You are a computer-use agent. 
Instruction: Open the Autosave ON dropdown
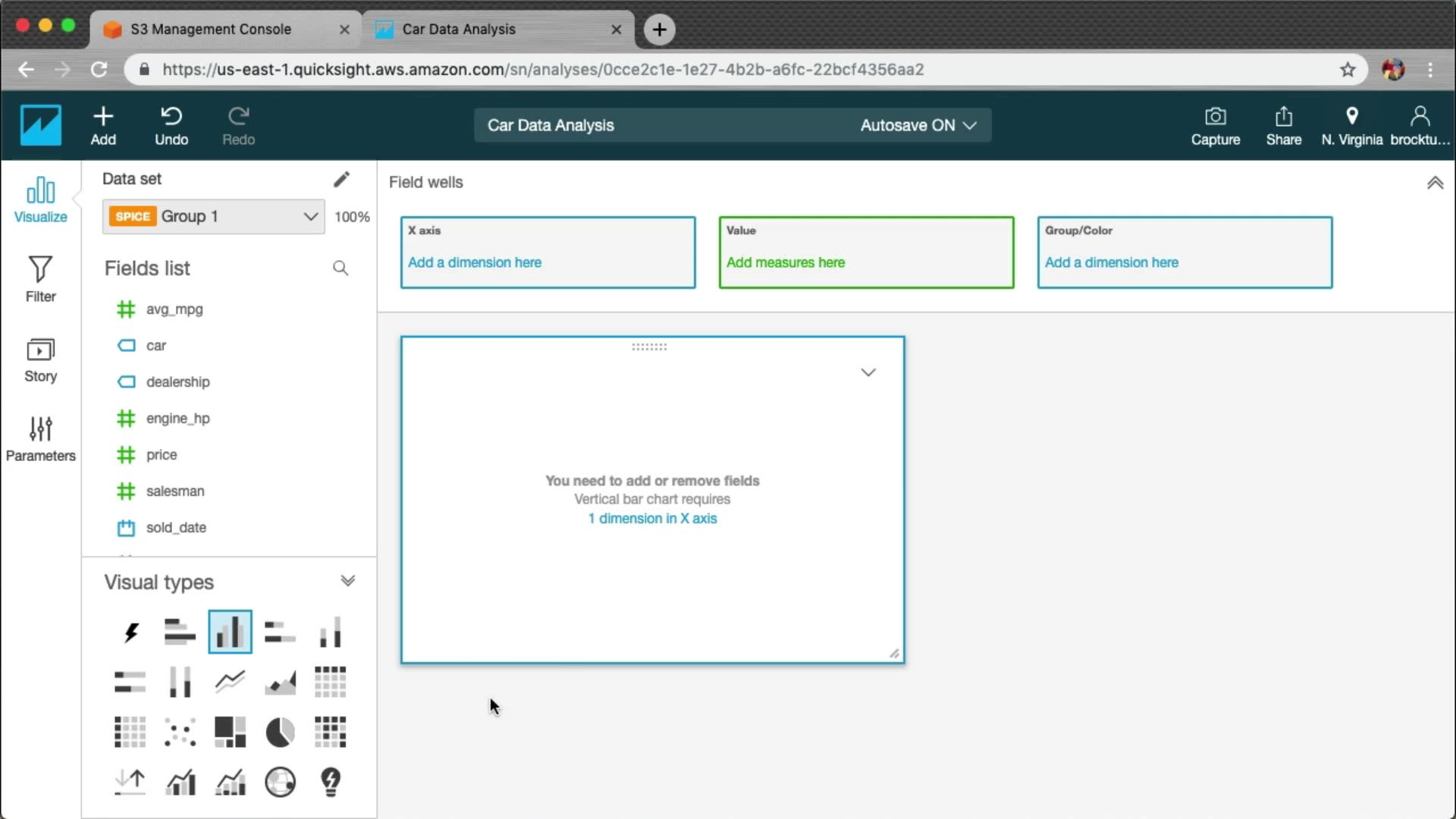click(x=918, y=125)
